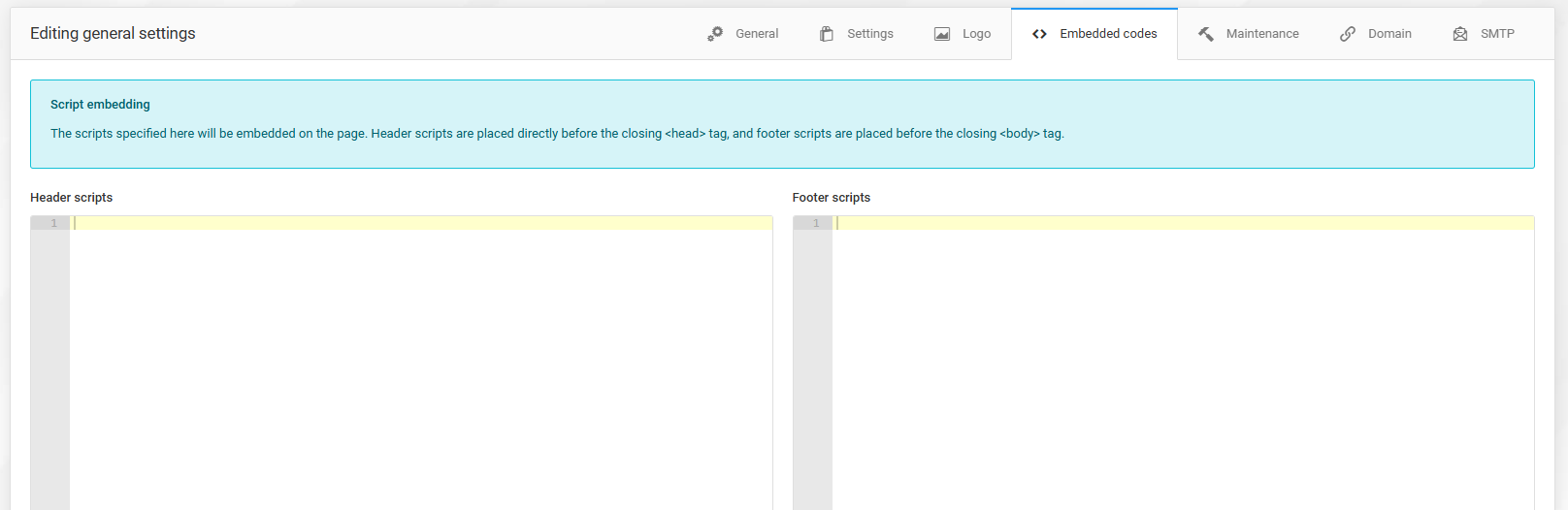Click the hammer icon beside Maintenance
Viewport: 1568px width, 510px height.
(x=1206, y=34)
